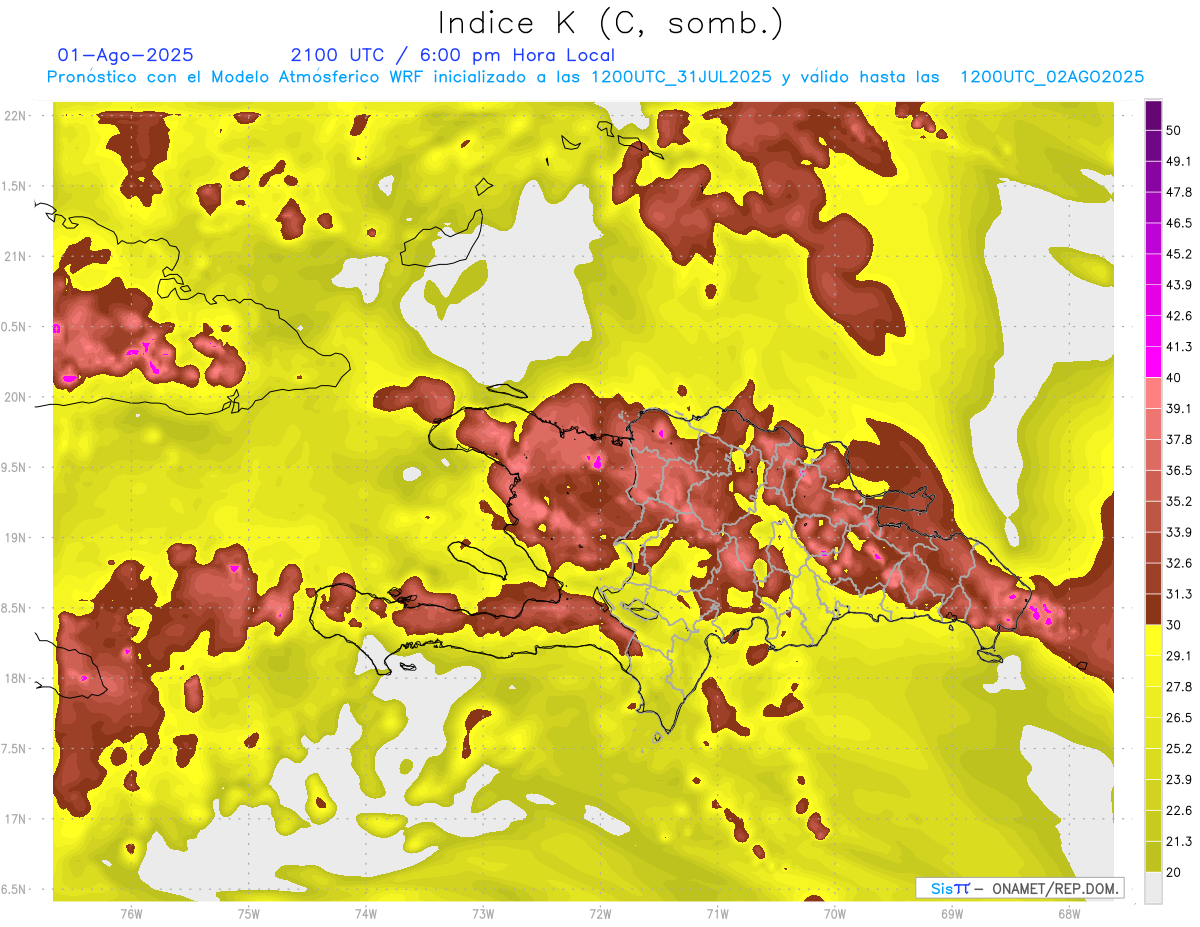This screenshot has height=927, width=1200.
Task: Click the colorbar value "47.8"
Action: pyautogui.click(x=1179, y=192)
